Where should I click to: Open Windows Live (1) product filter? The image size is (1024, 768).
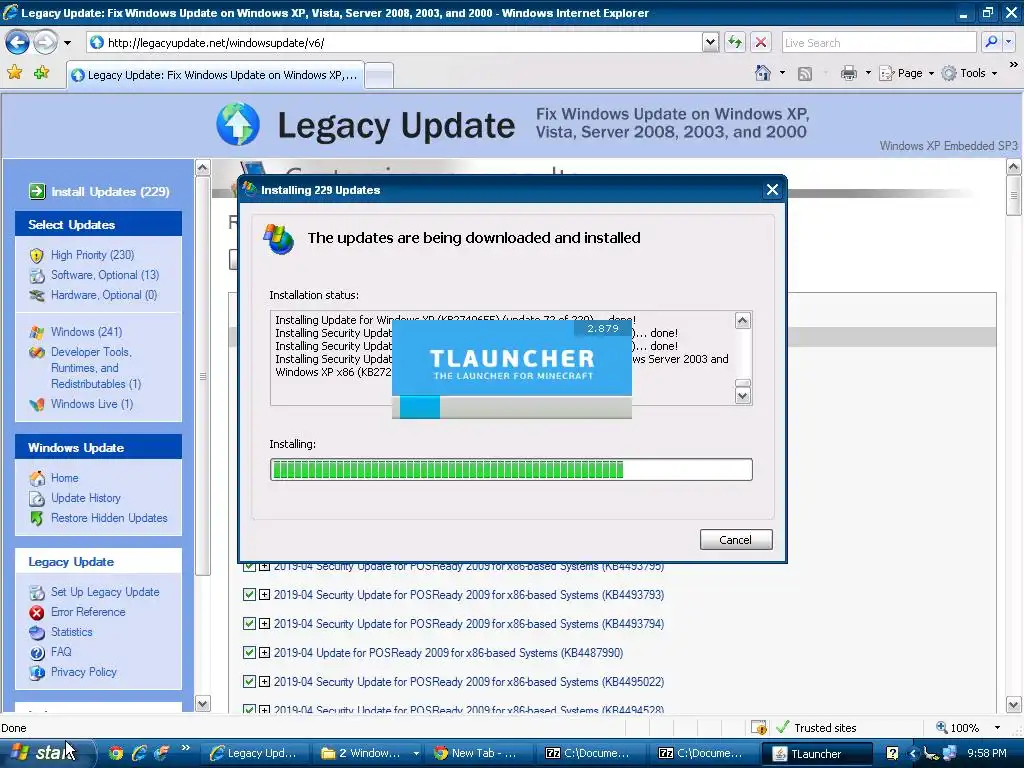pyautogui.click(x=91, y=404)
